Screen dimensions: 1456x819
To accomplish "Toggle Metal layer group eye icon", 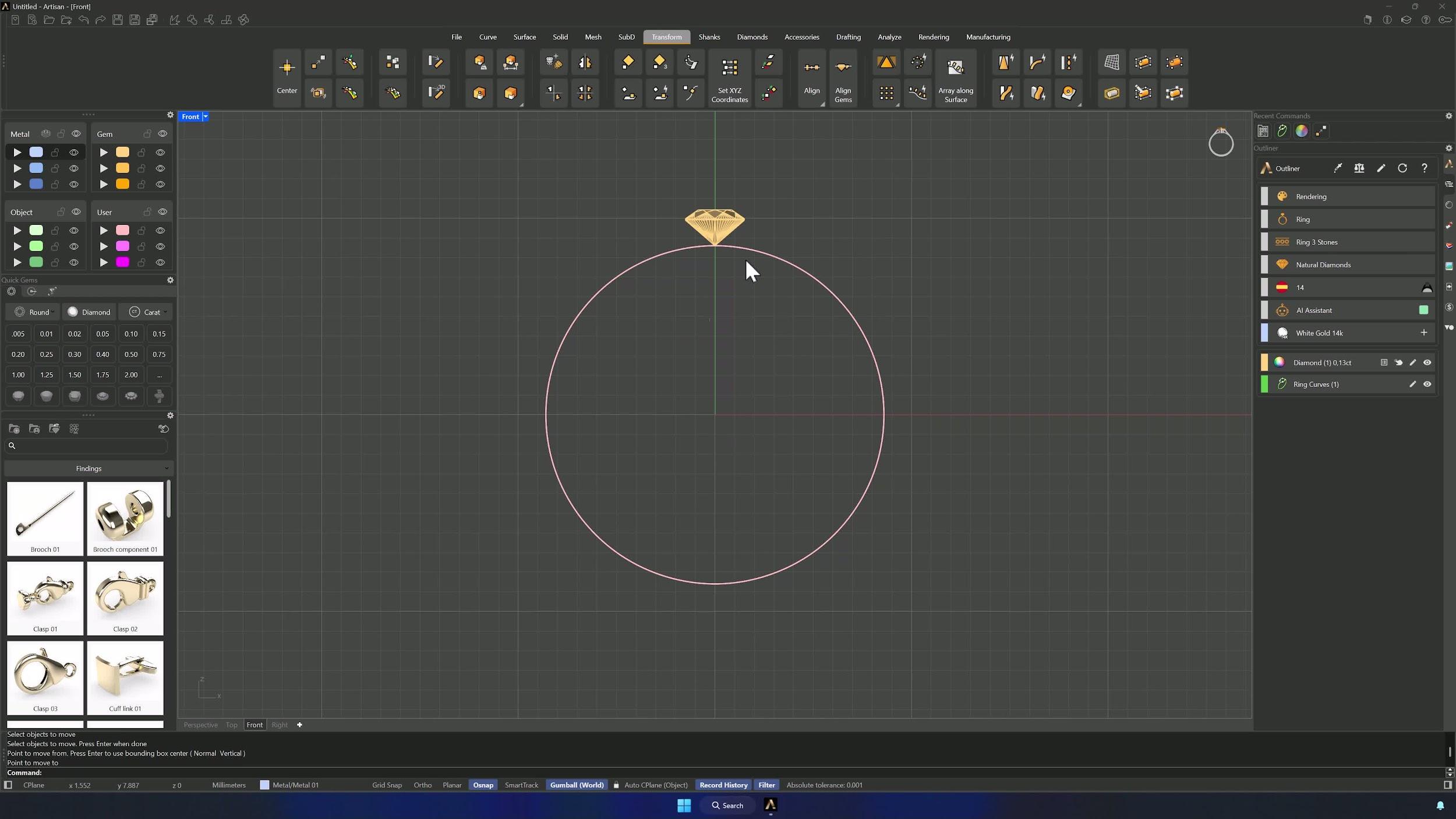I will tap(76, 134).
